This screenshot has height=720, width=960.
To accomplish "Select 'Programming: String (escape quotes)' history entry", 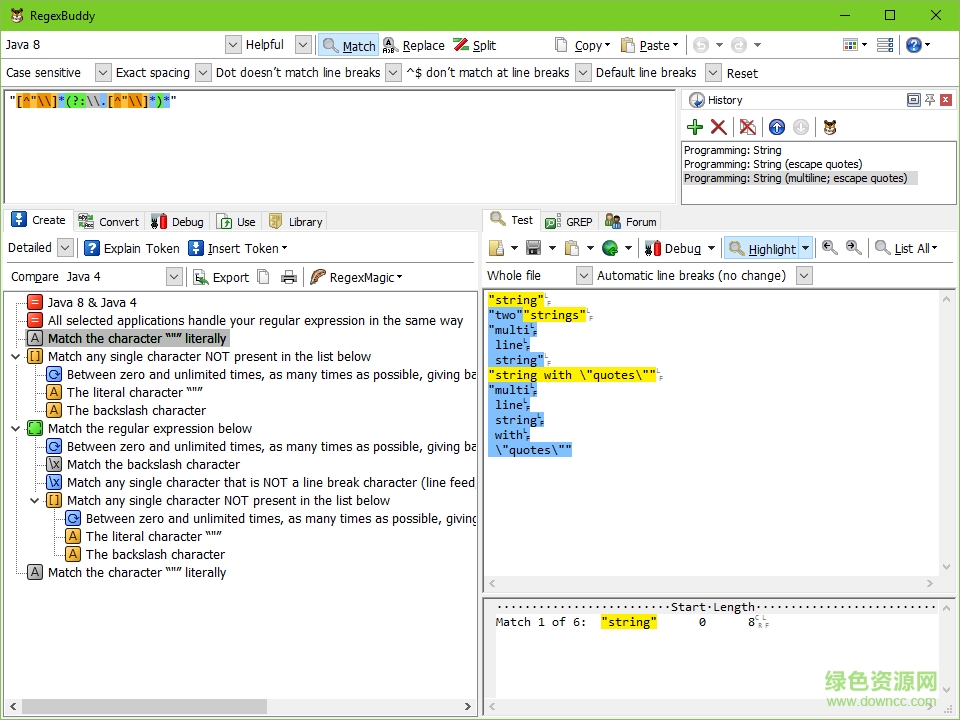I will [772, 164].
